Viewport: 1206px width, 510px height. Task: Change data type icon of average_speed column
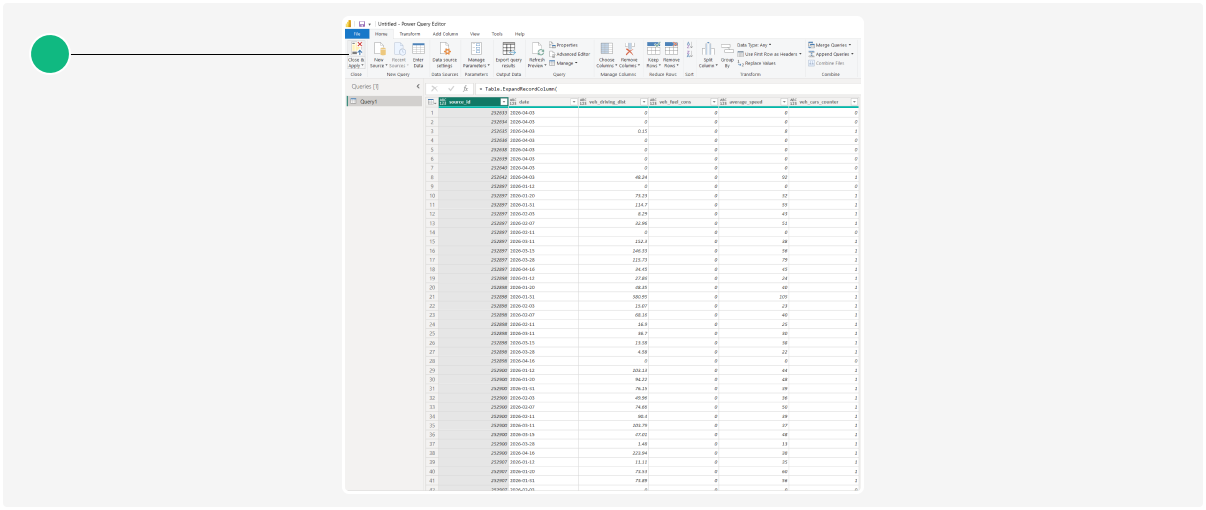tap(723, 102)
